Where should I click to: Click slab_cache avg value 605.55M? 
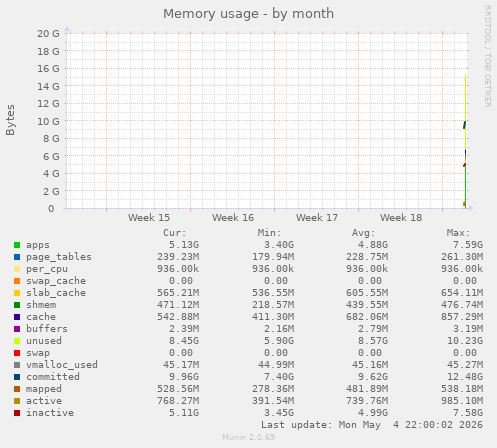click(367, 293)
